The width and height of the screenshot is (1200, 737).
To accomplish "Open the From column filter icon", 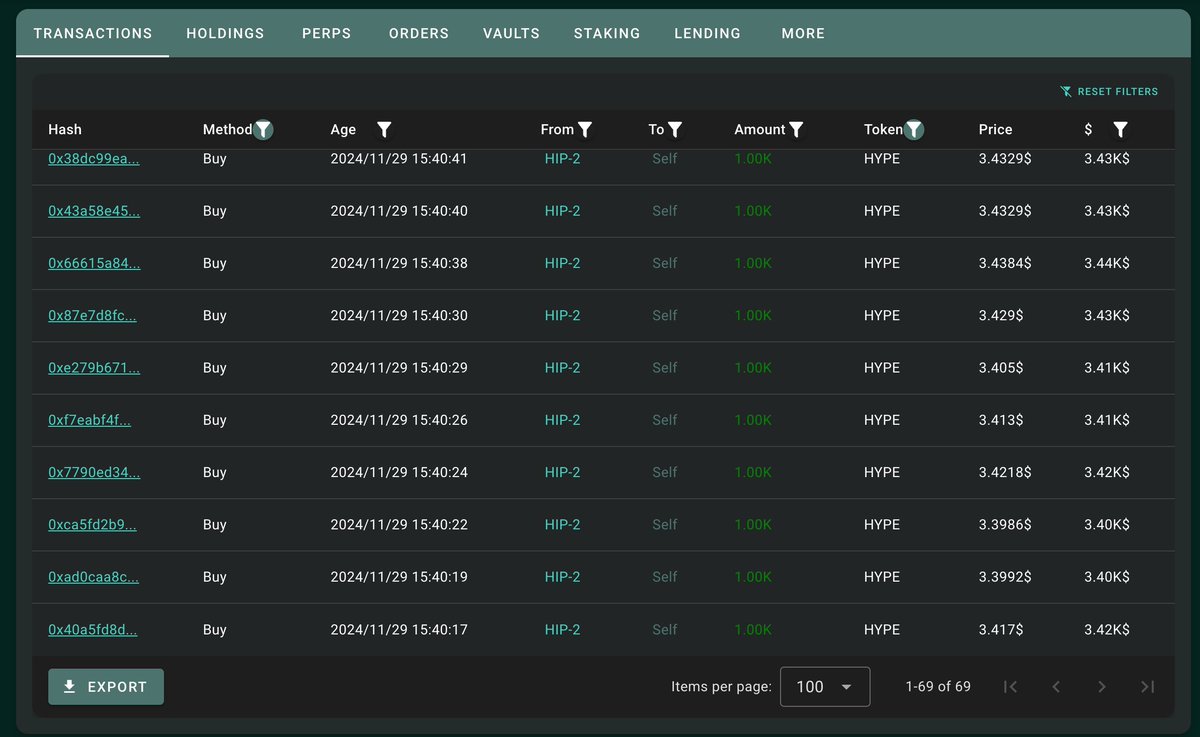I will click(x=585, y=129).
